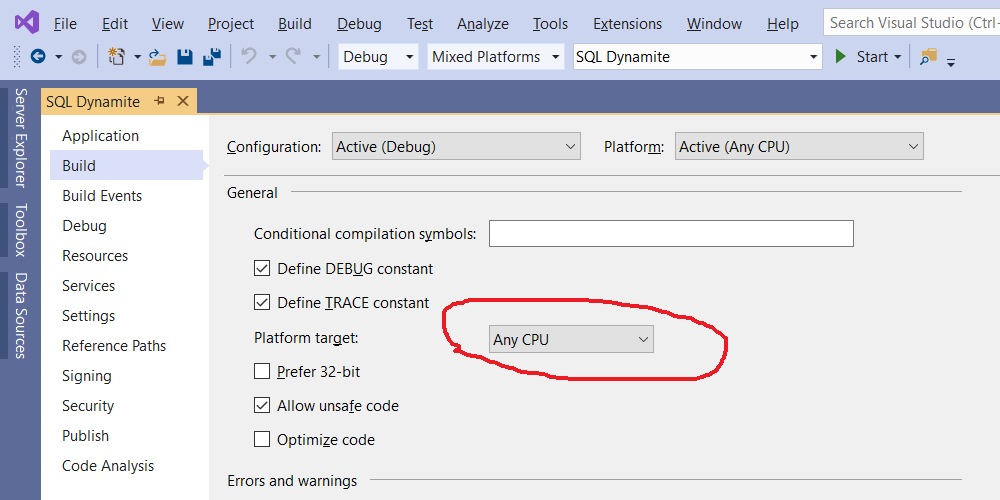The width and height of the screenshot is (1000, 500).
Task: Expand the Configuration Active (Debug) dropdown
Action: (x=456, y=147)
